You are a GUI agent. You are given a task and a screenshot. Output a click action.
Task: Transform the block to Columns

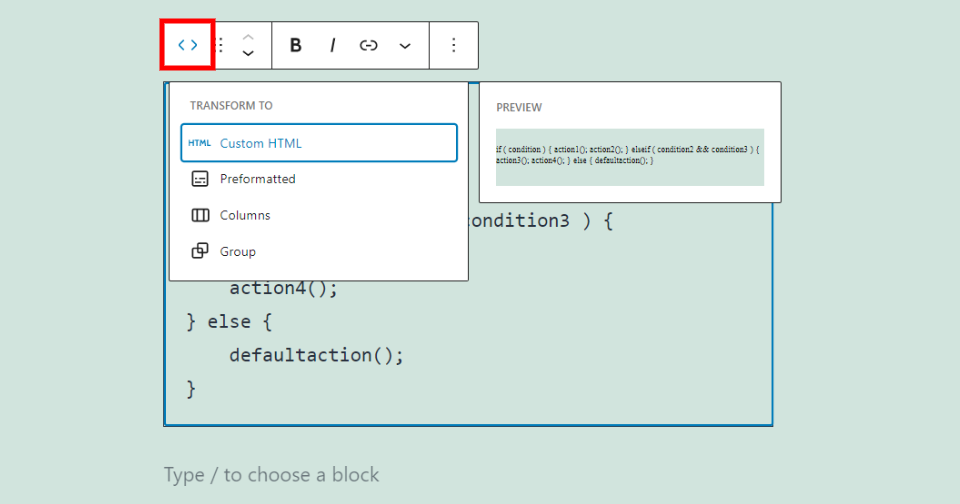(245, 215)
